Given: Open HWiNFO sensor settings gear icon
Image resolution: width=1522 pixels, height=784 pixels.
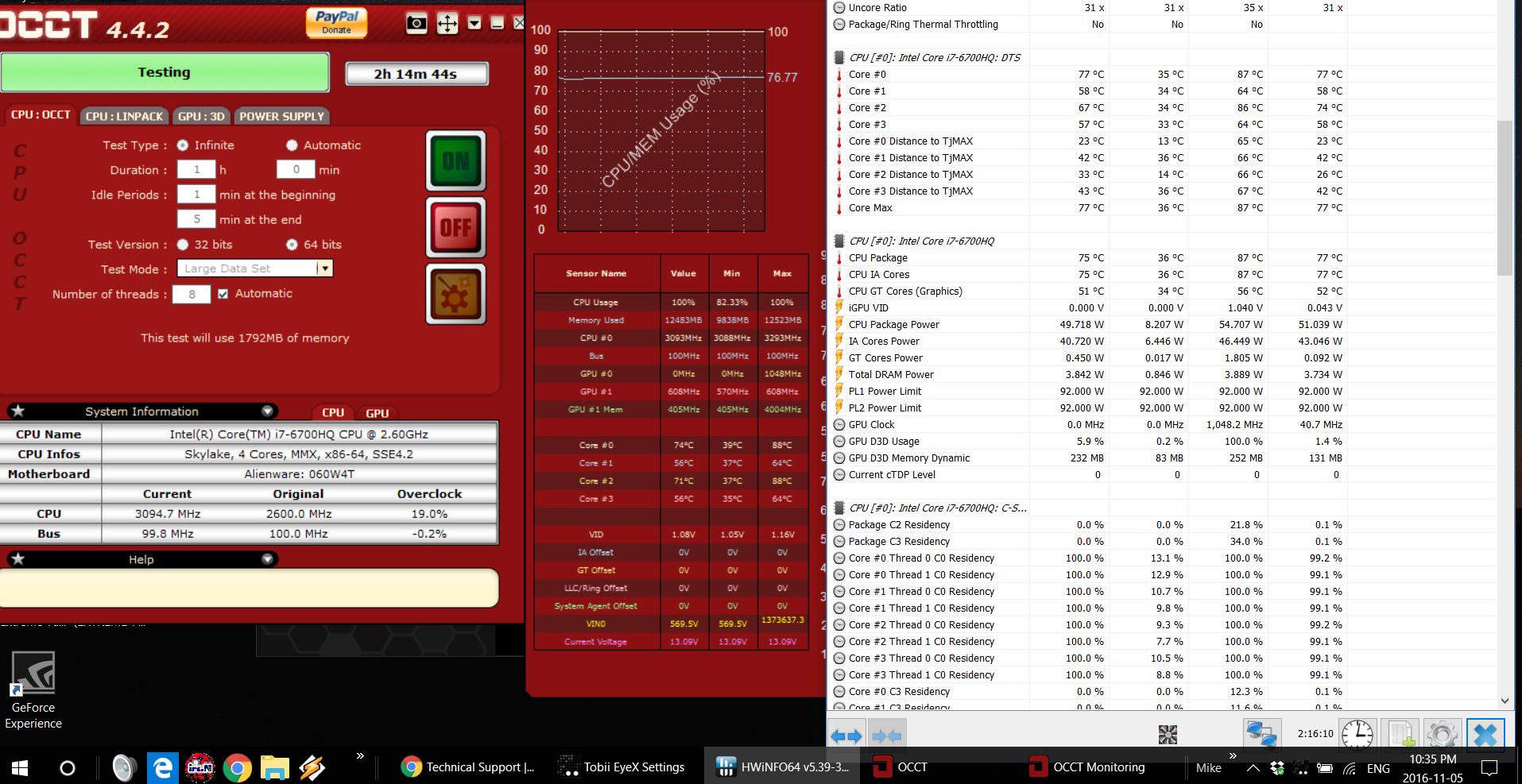Looking at the screenshot, I should pos(1443,735).
